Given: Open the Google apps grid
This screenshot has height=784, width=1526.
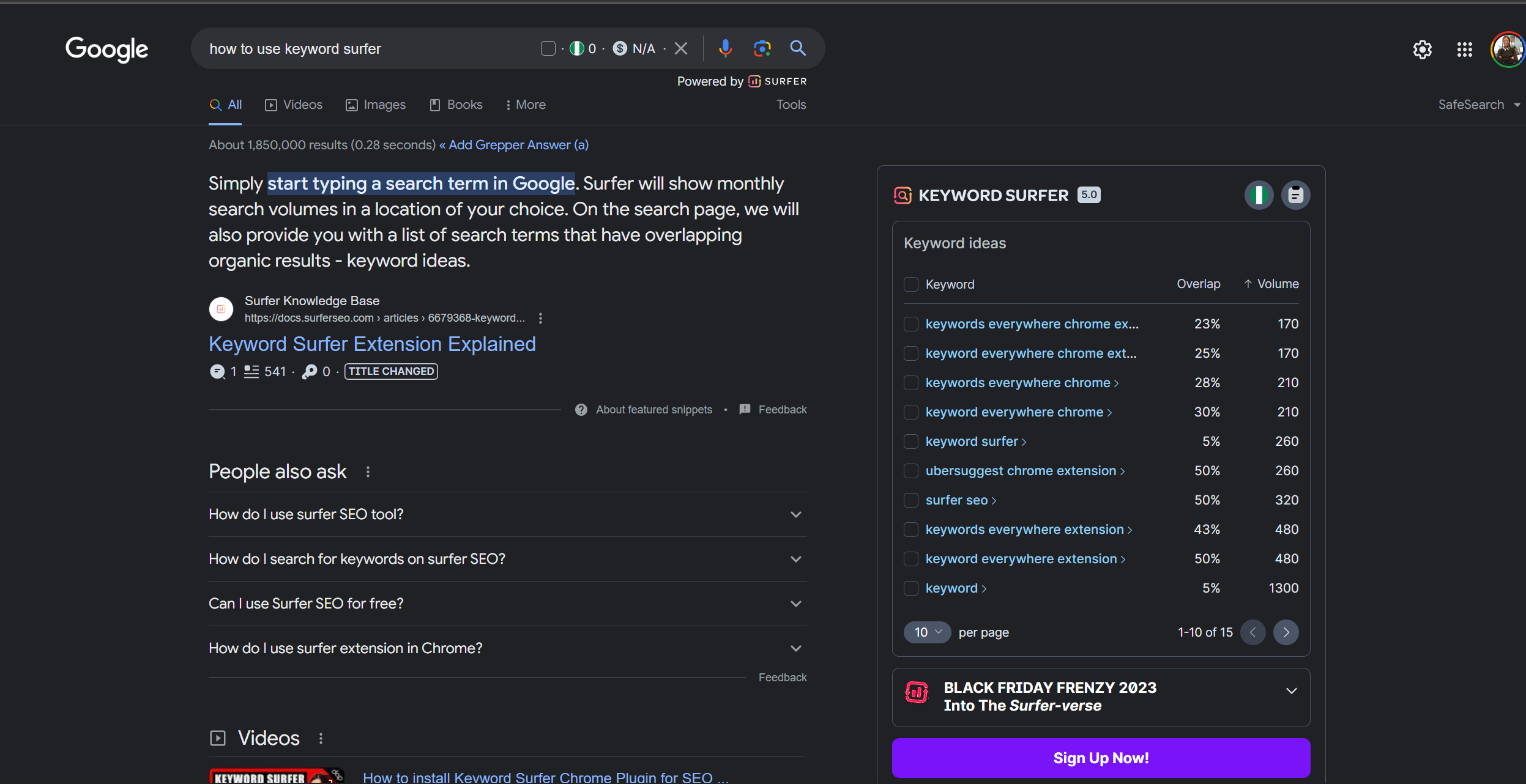Looking at the screenshot, I should pyautogui.click(x=1465, y=50).
